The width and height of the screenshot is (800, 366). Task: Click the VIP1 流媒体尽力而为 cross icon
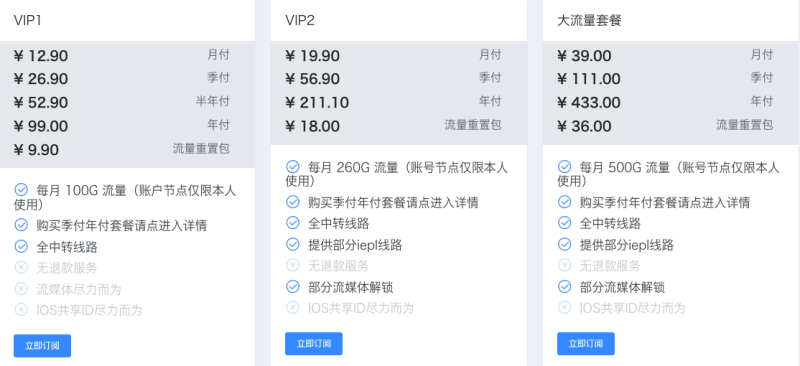pyautogui.click(x=21, y=289)
